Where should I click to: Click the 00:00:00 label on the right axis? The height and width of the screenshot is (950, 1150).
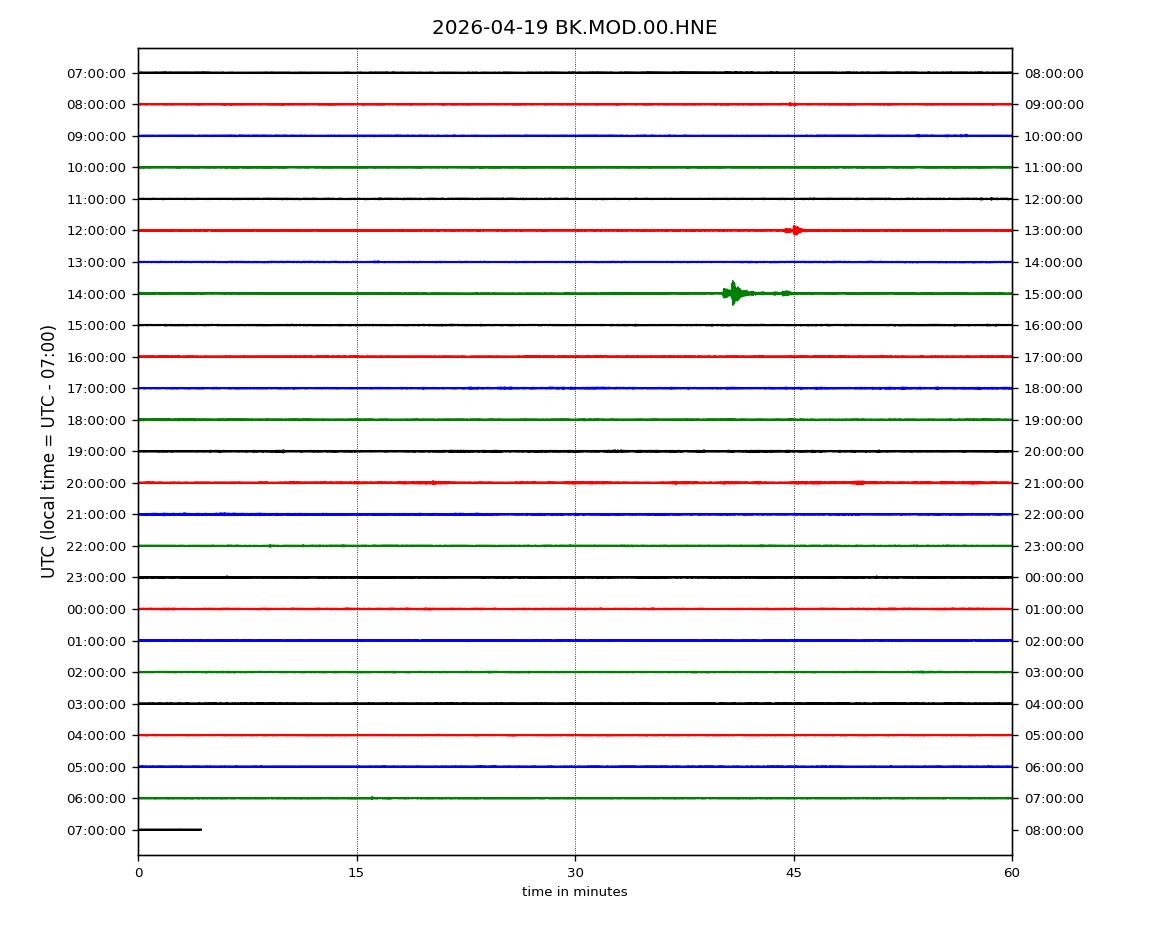1053,578
